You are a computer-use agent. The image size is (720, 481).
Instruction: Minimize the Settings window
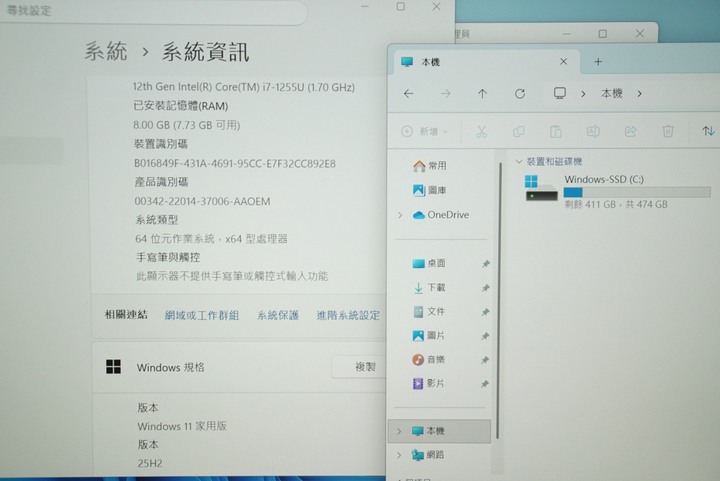point(365,6)
